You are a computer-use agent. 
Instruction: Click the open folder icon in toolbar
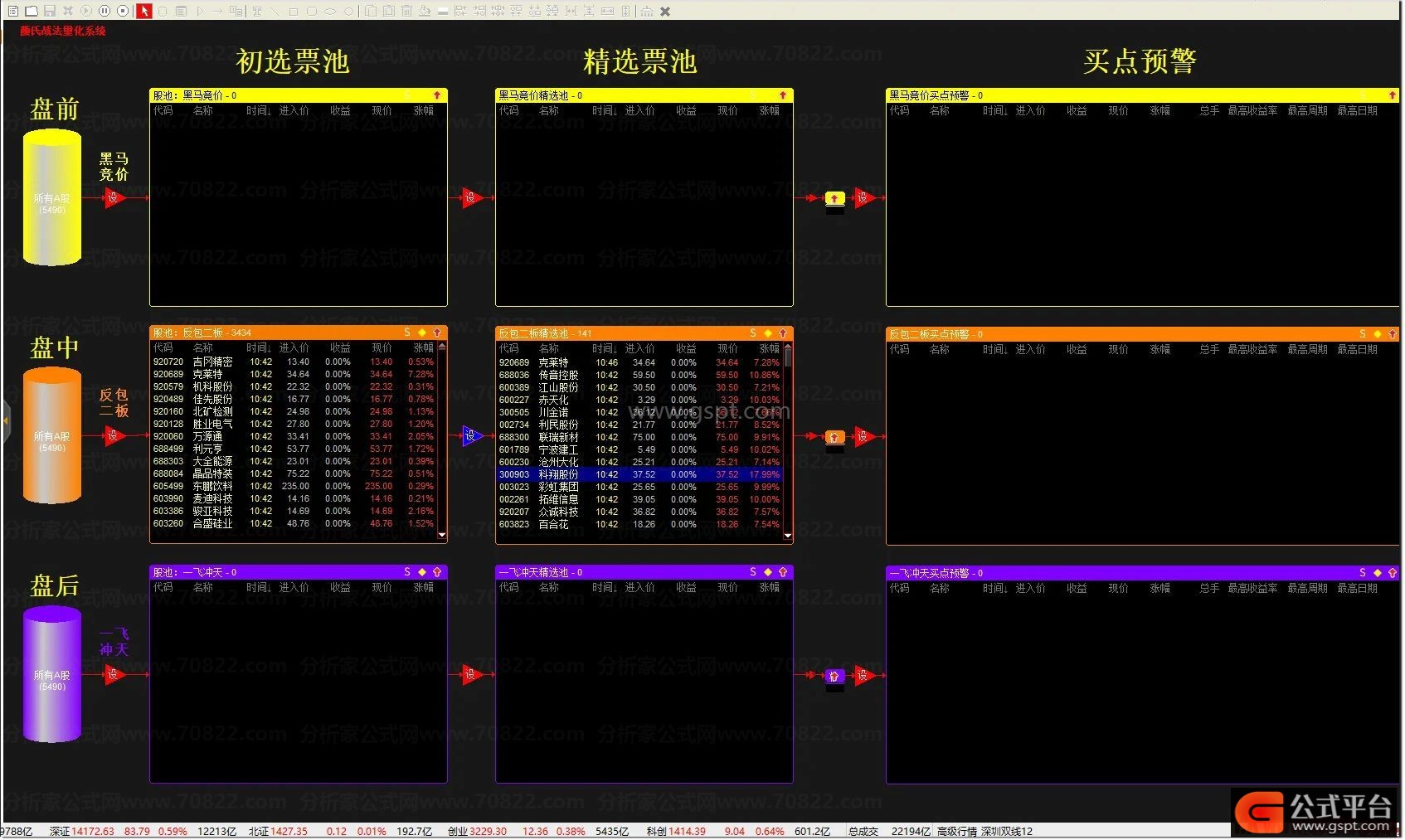point(32,11)
